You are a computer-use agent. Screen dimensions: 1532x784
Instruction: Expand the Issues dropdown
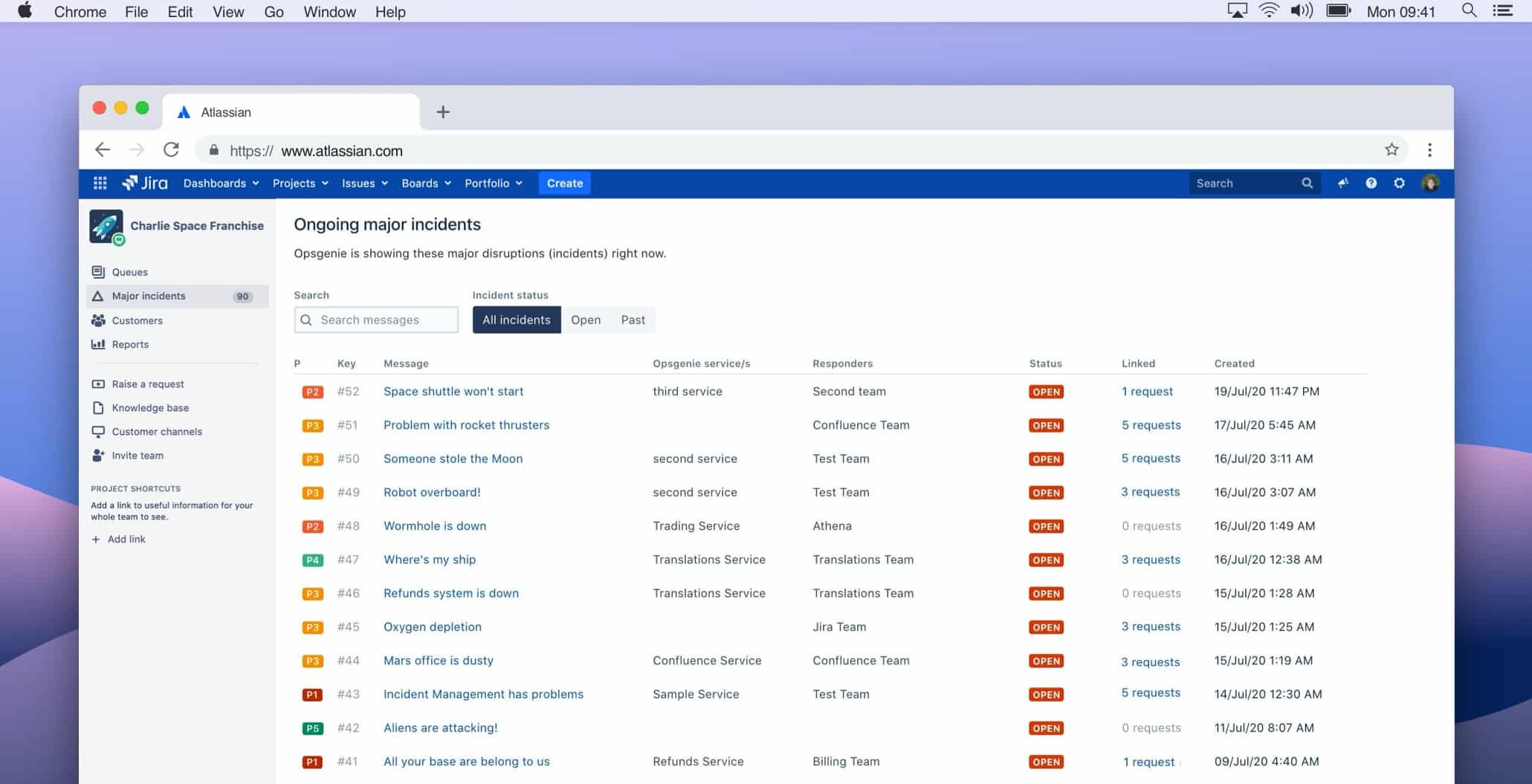(365, 183)
